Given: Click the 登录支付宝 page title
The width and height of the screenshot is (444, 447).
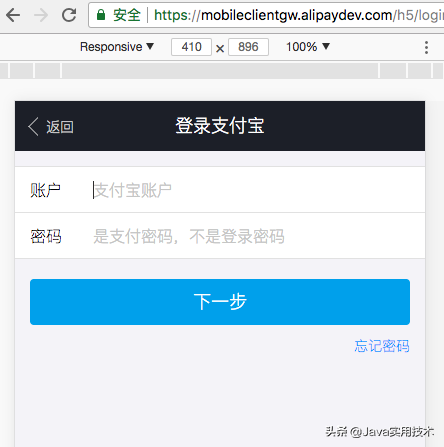Looking at the screenshot, I should pyautogui.click(x=220, y=126).
